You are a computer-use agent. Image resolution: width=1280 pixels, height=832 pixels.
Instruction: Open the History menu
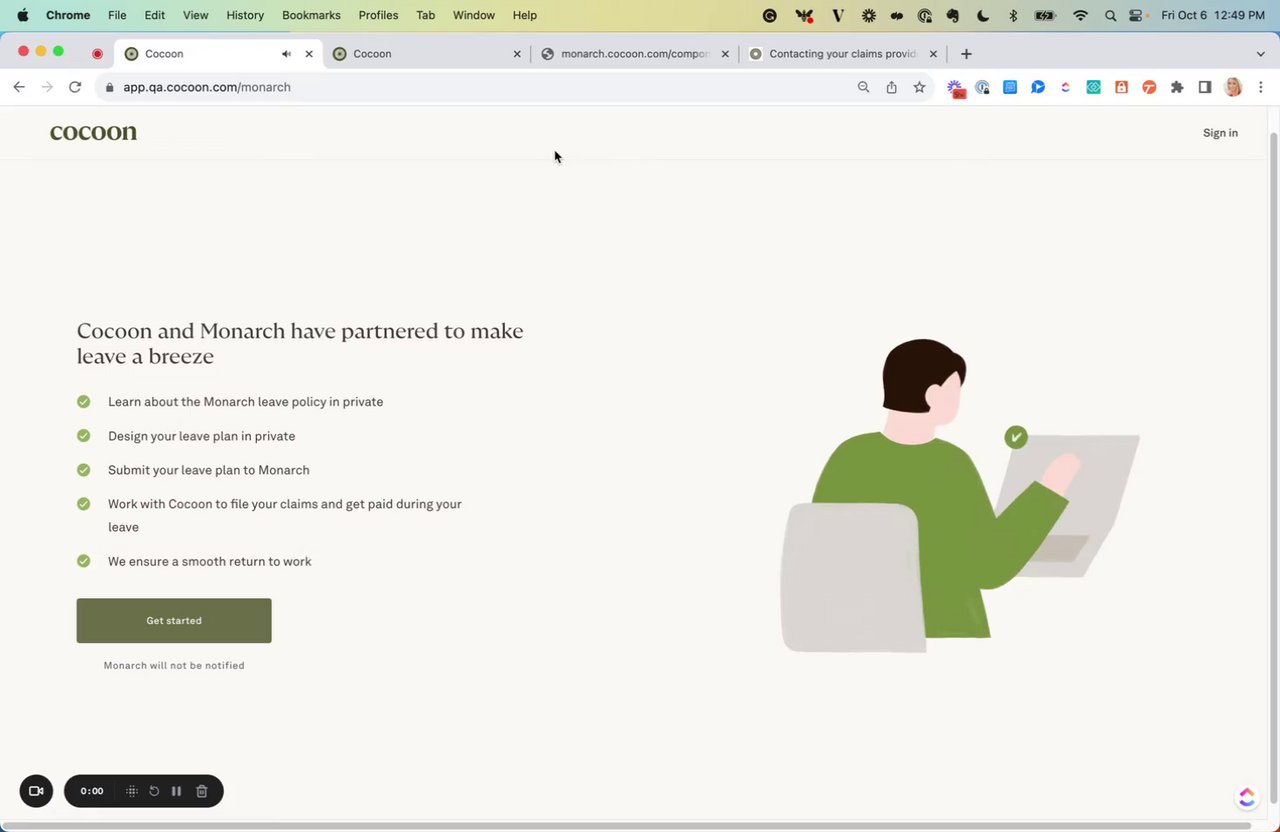[x=245, y=15]
